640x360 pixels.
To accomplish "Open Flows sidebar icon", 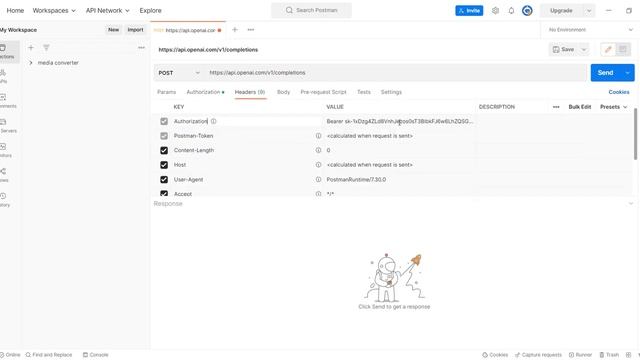I will [x=4, y=175].
